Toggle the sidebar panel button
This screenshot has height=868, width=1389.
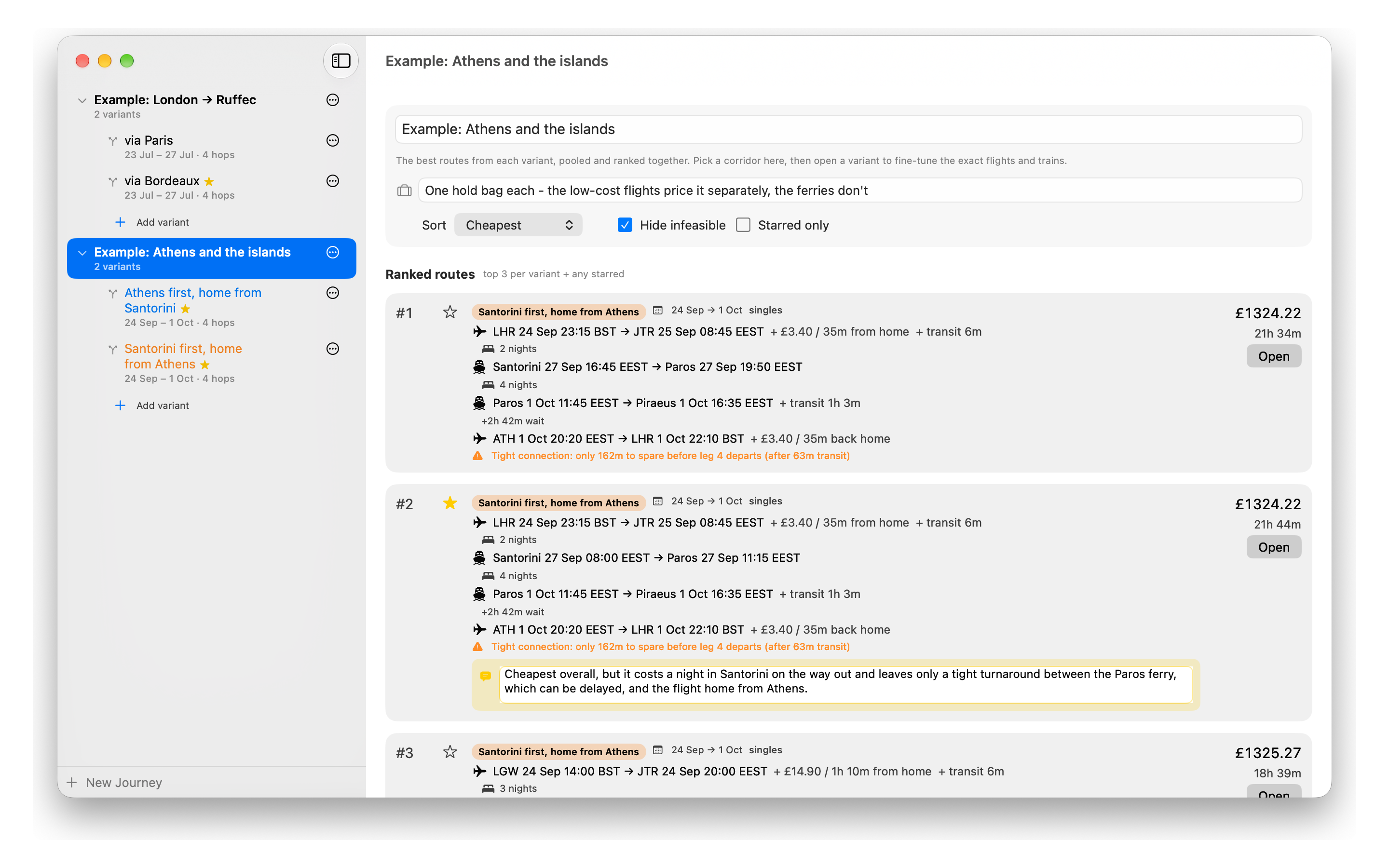341,60
